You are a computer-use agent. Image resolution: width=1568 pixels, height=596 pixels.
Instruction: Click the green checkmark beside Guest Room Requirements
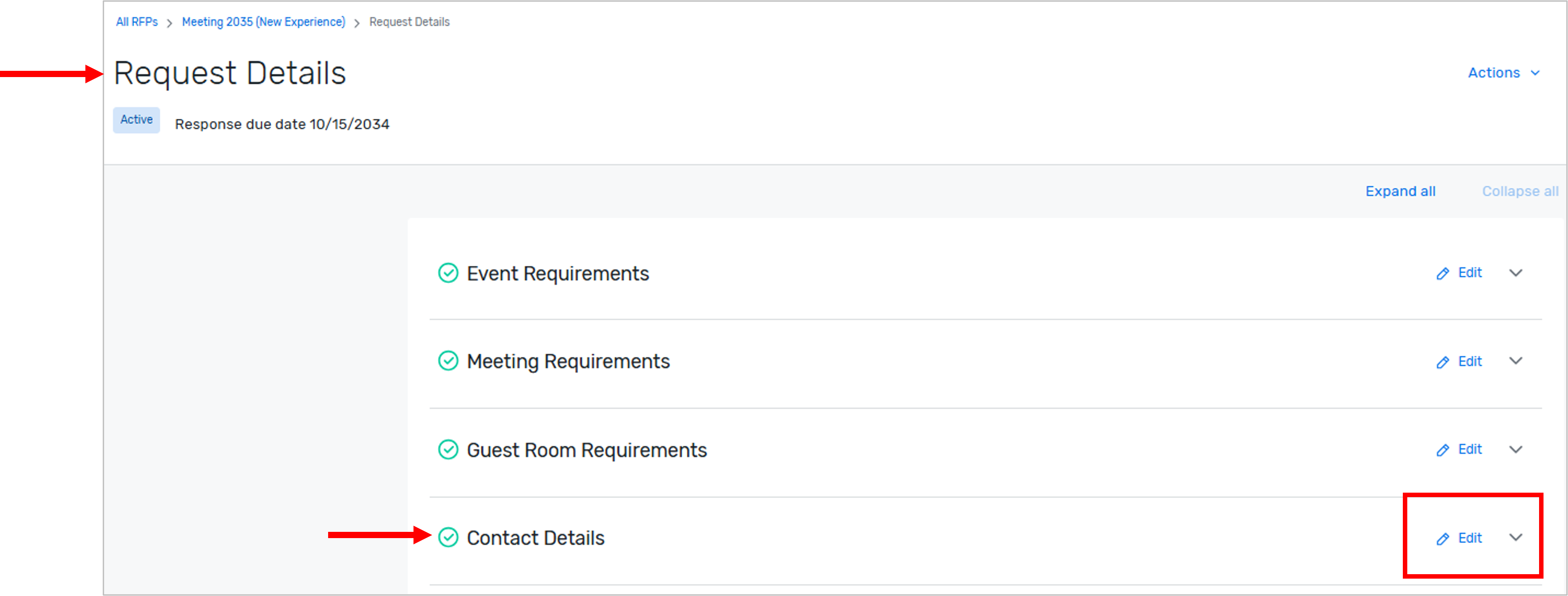448,450
